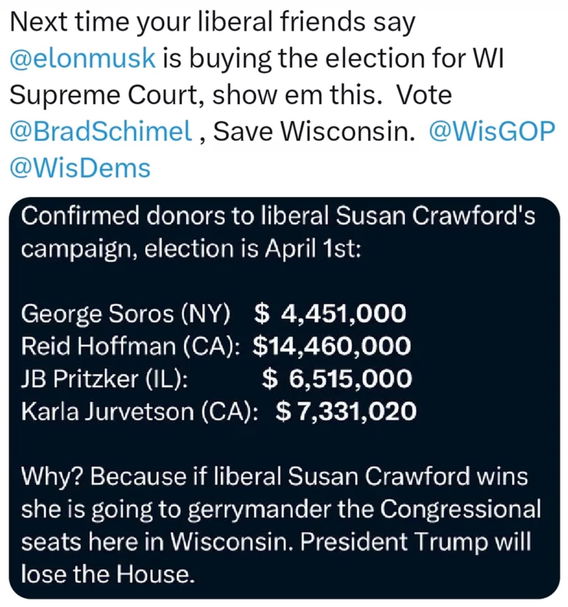Click 'Next time your liberal friends say' text
Screen dimensions: 568x607
click(x=213, y=22)
